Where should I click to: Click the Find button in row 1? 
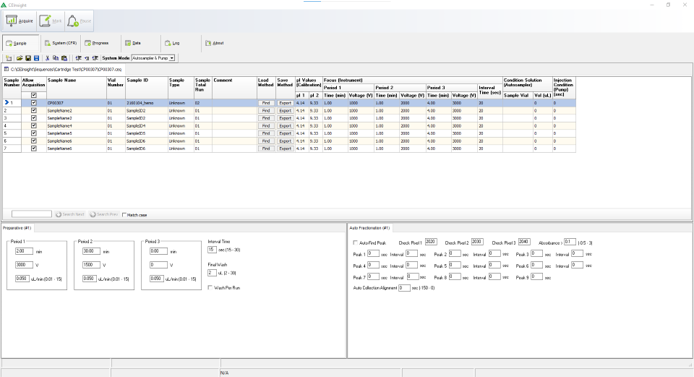point(266,103)
